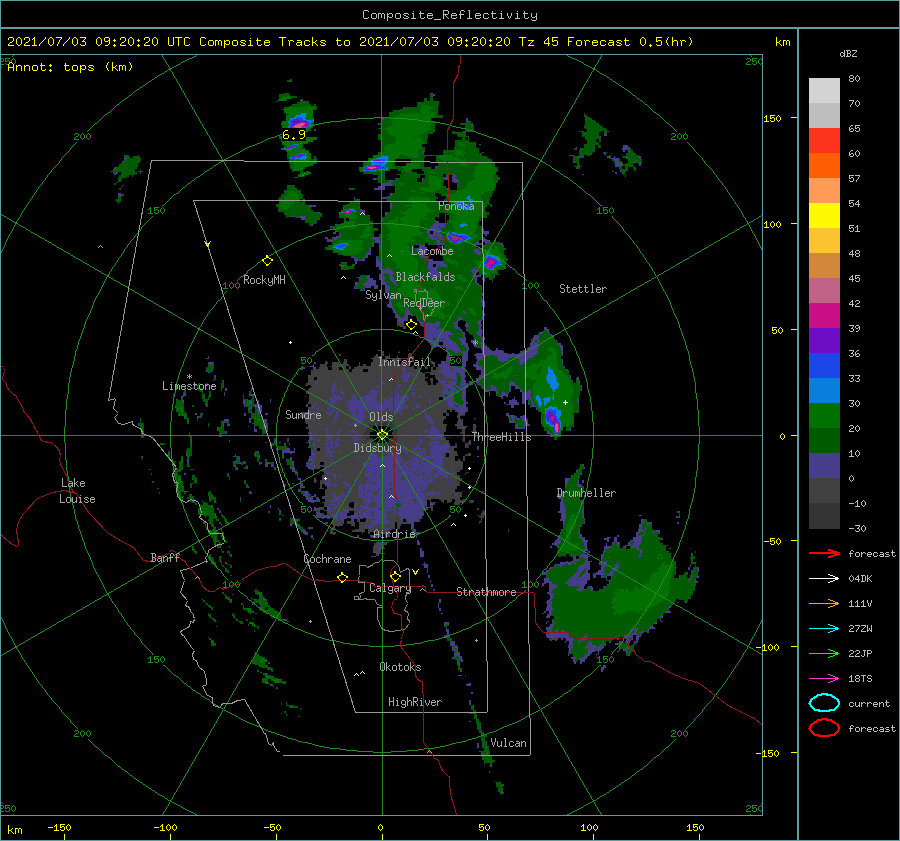Click the Cochrane town label
This screenshot has width=900, height=841.
click(x=327, y=559)
